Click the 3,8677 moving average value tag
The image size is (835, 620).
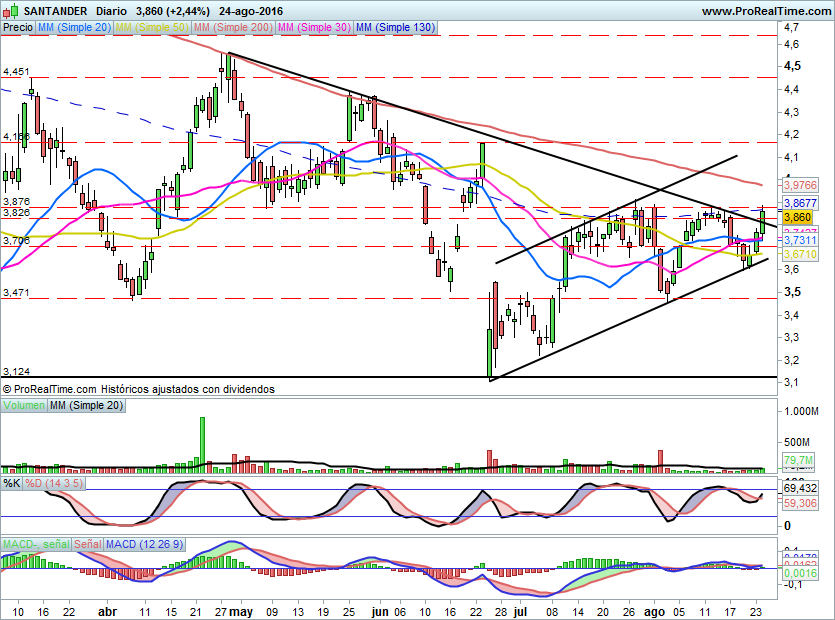pyautogui.click(x=799, y=203)
